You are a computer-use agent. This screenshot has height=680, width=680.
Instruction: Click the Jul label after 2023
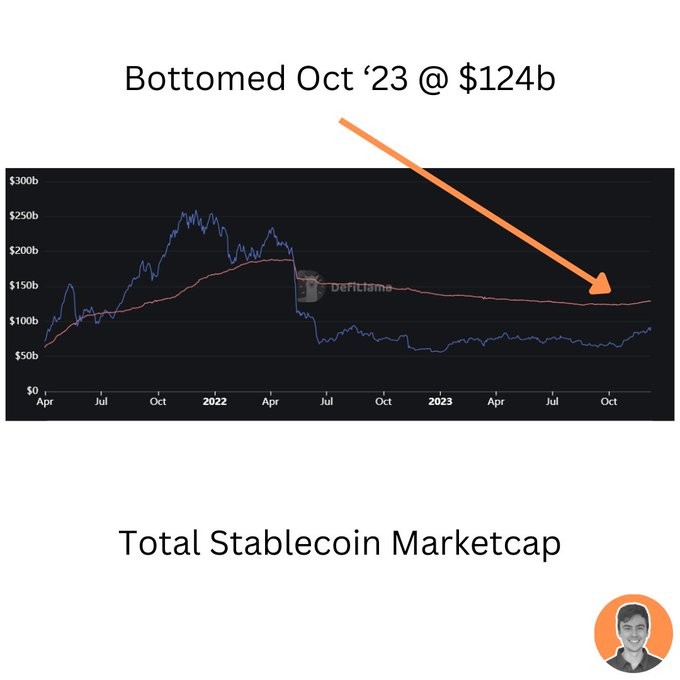(x=552, y=402)
